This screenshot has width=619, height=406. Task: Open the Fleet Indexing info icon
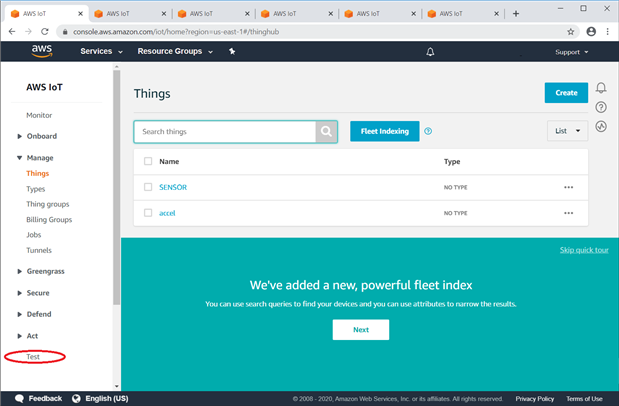click(x=428, y=131)
